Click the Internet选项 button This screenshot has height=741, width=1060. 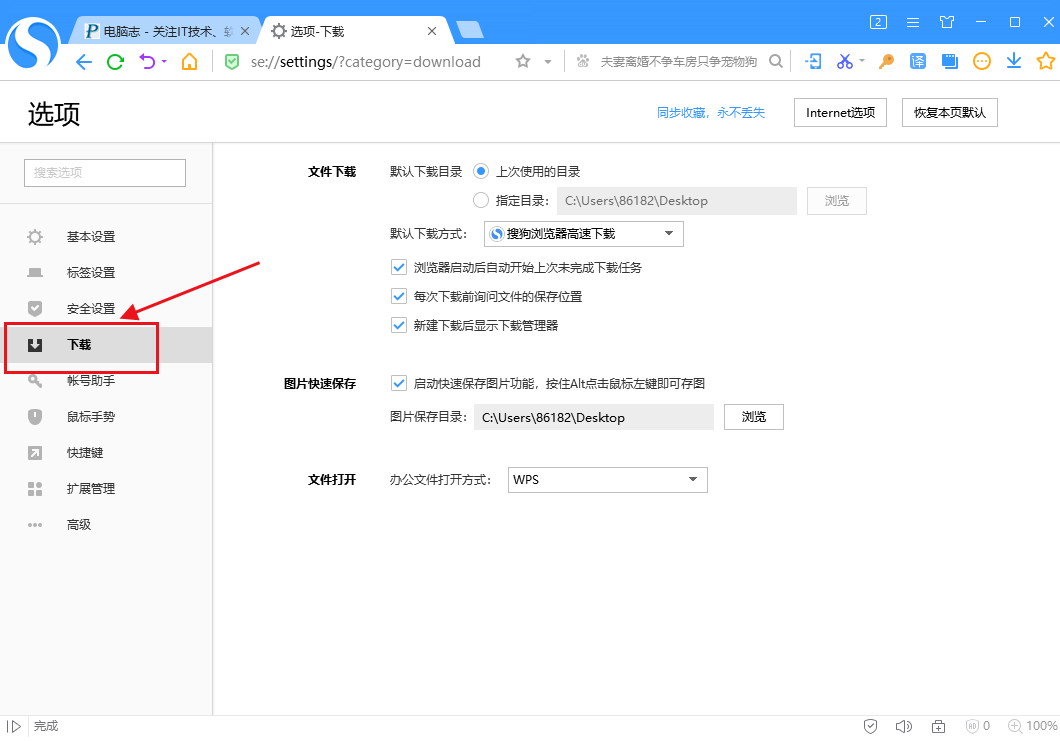(x=840, y=112)
